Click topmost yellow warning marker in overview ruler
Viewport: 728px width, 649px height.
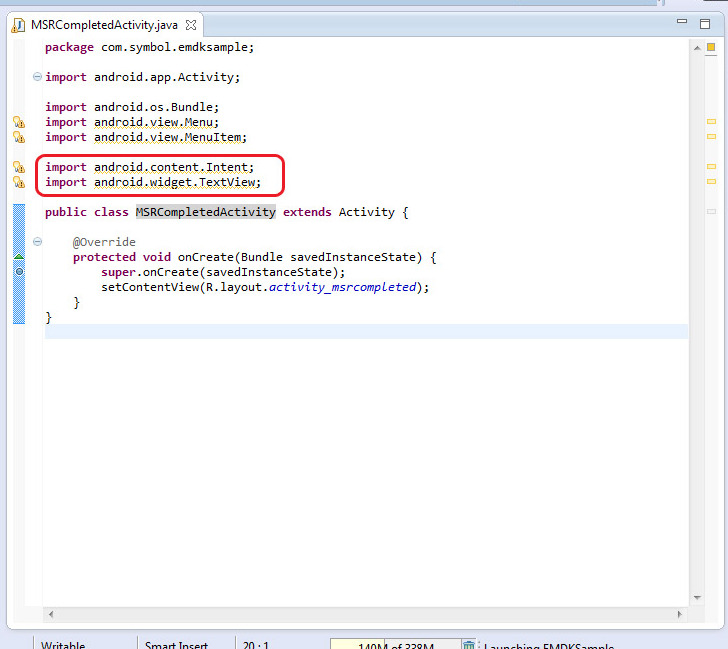pos(712,121)
